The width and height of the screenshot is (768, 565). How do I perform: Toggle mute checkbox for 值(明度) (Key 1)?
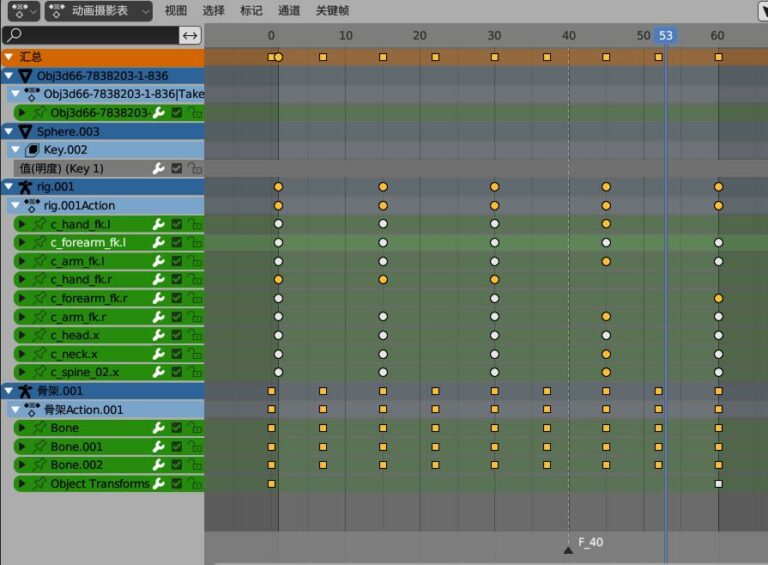(177, 168)
